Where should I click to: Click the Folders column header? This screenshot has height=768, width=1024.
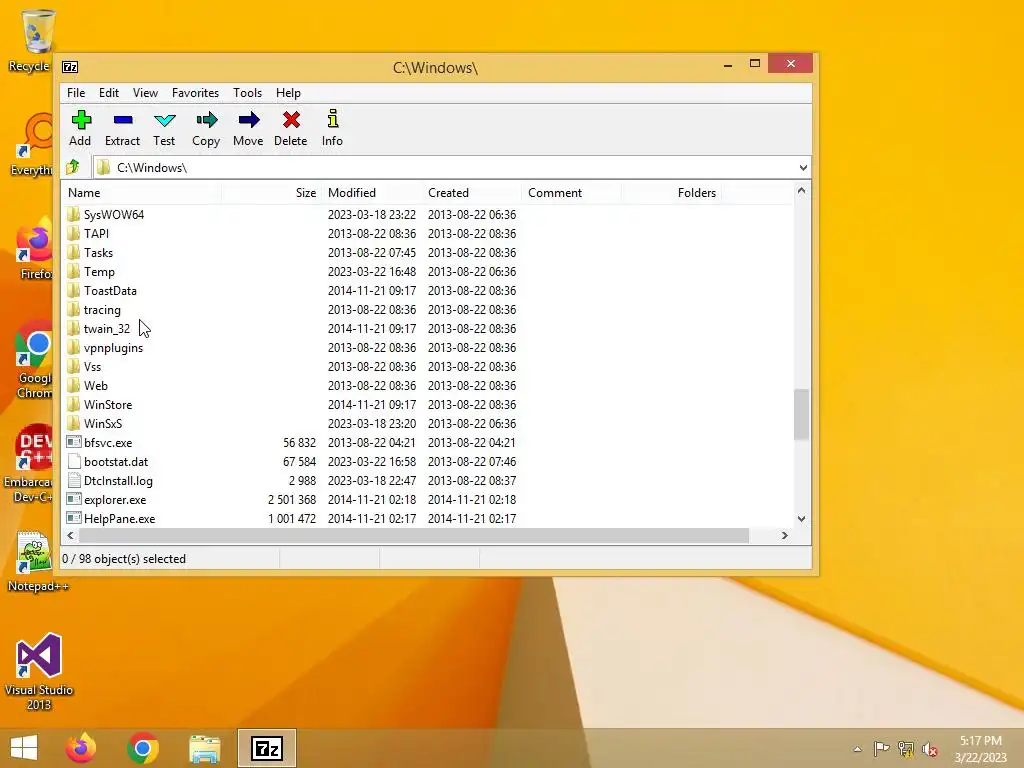pyautogui.click(x=671, y=193)
